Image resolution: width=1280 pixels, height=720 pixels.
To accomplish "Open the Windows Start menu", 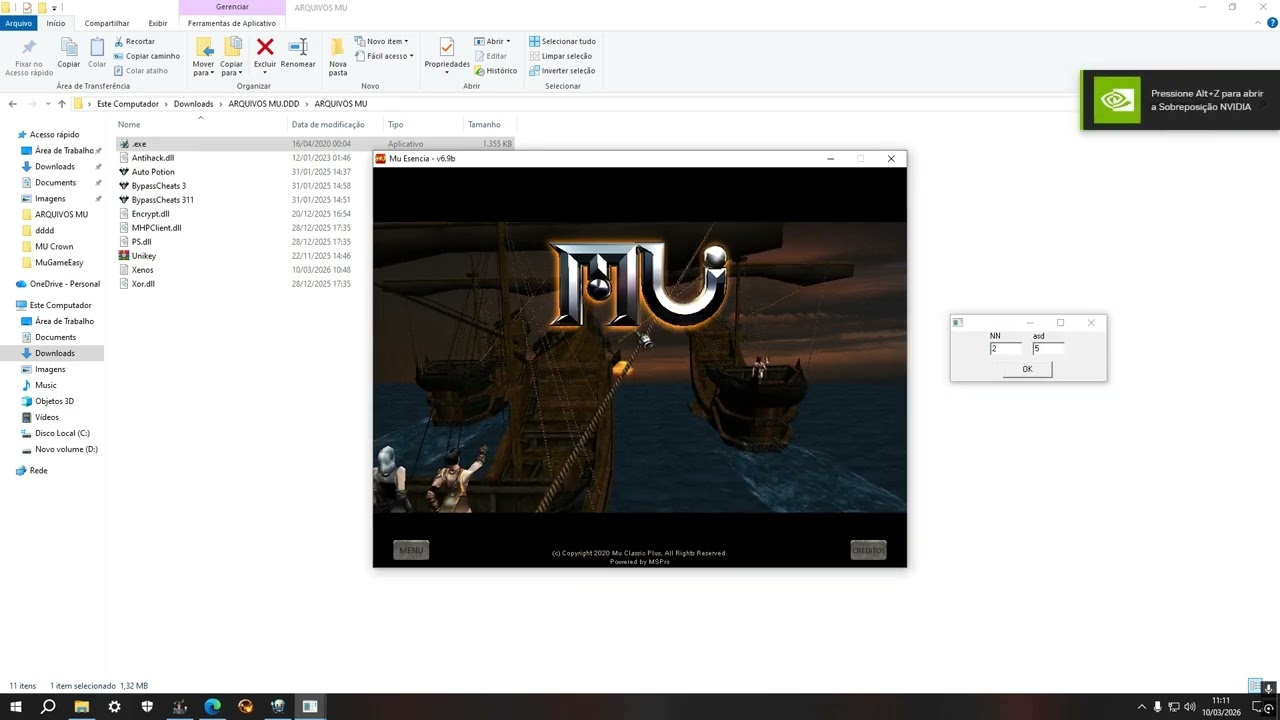I will pos(16,707).
